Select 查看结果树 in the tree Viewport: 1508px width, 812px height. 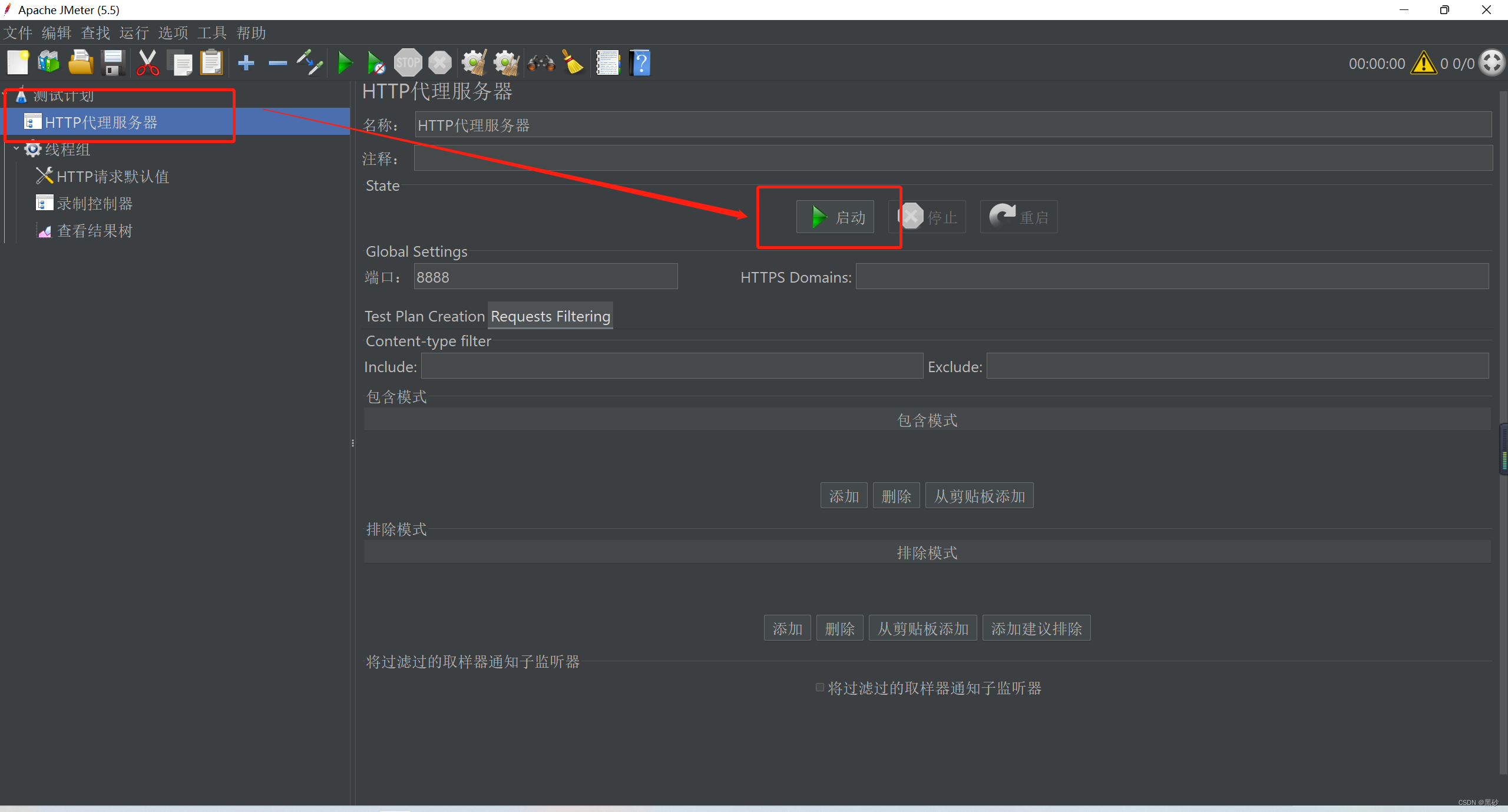point(94,231)
